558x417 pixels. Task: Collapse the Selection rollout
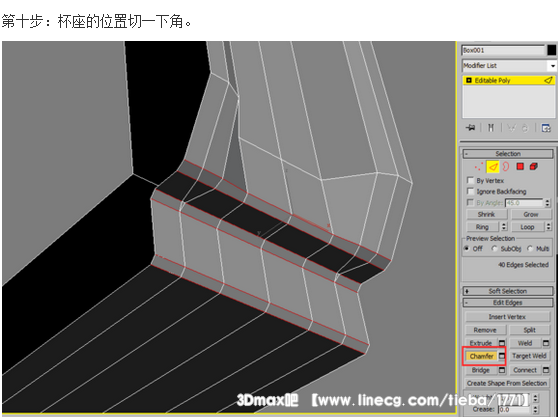(508, 154)
